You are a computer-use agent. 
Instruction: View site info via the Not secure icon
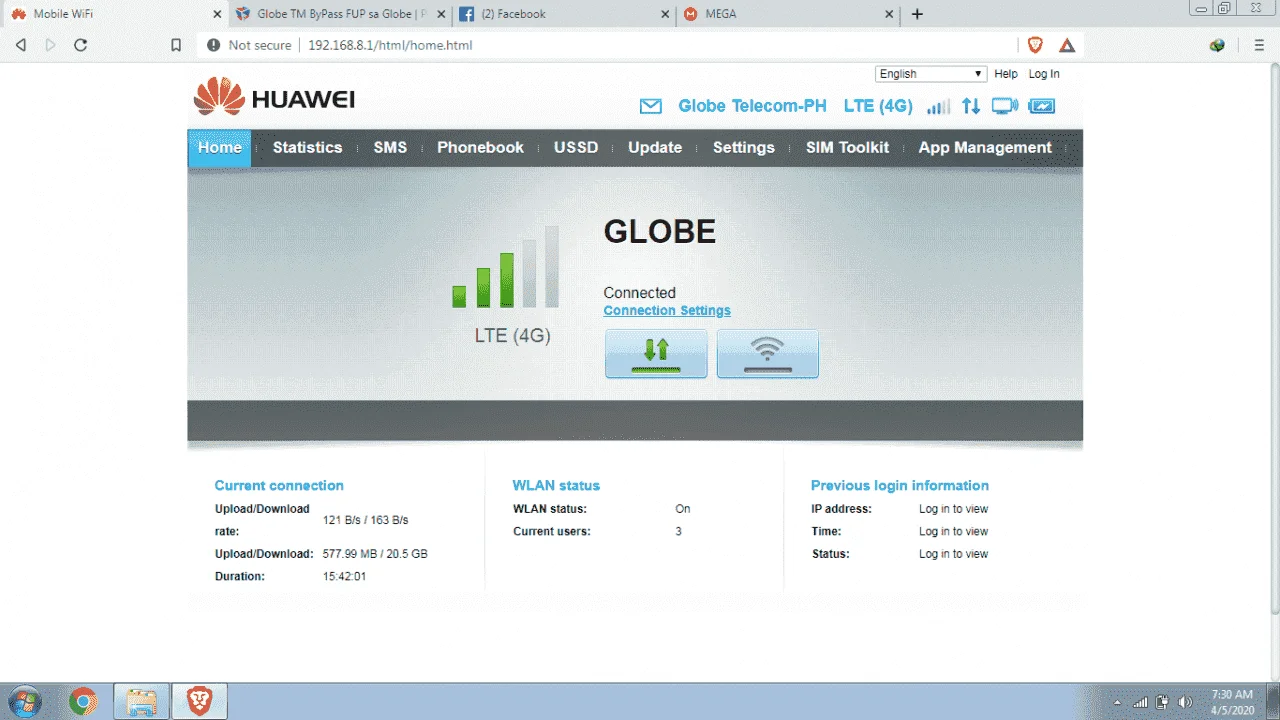click(213, 45)
